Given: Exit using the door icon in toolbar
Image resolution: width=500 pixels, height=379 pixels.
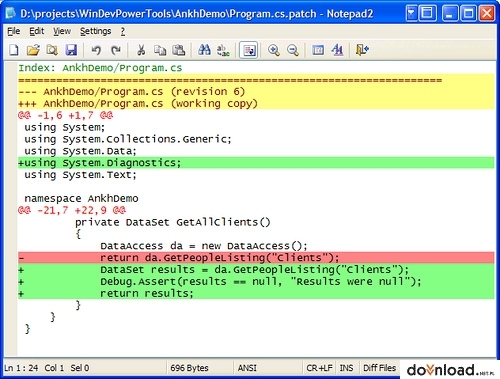Looking at the screenshot, I should pyautogui.click(x=362, y=50).
